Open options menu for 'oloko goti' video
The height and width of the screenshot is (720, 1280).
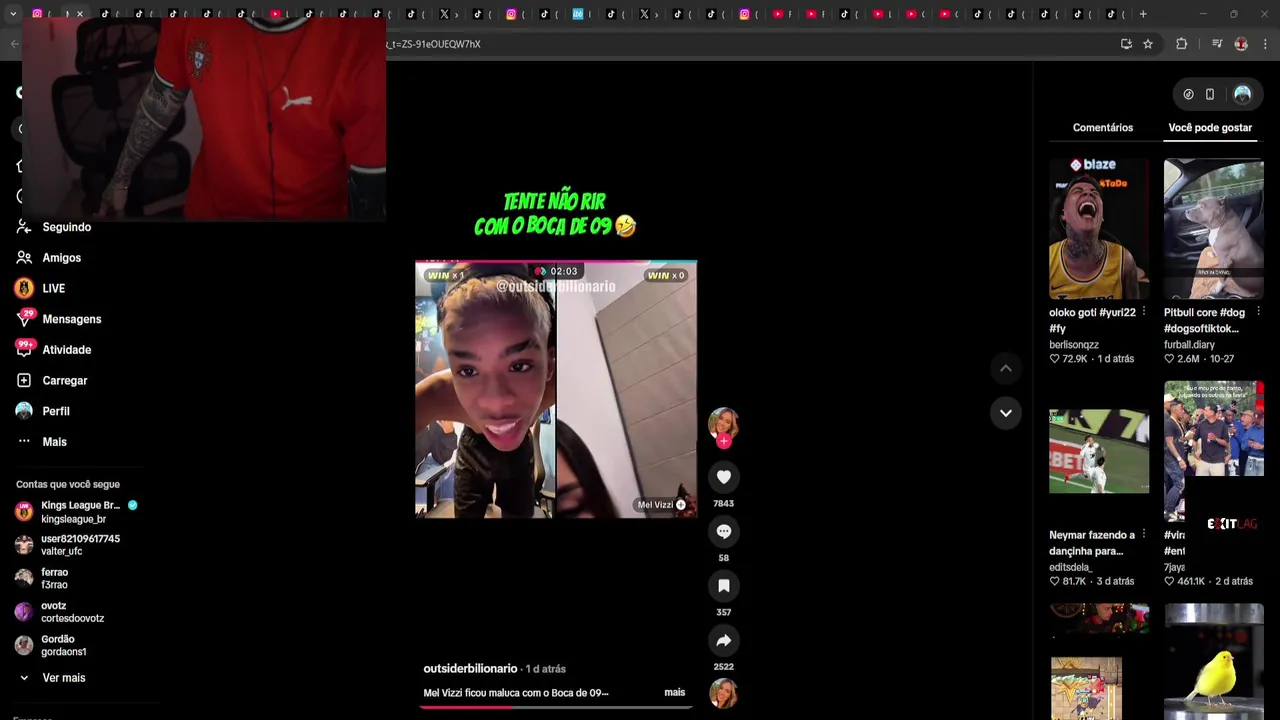[x=1144, y=312]
